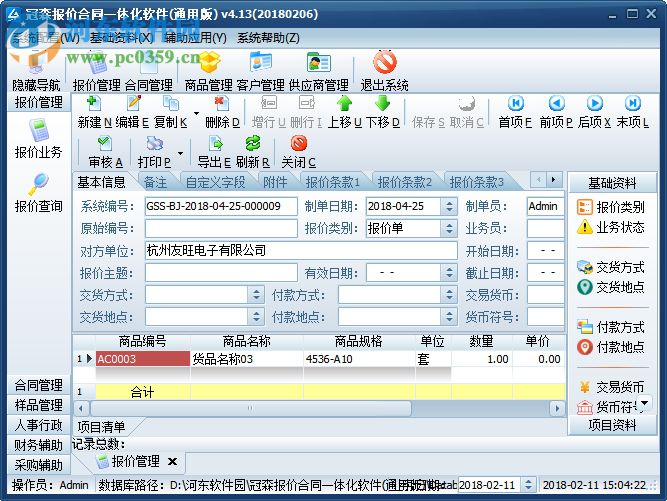Open 报价类别 in 基础资料 panel

pos(611,207)
